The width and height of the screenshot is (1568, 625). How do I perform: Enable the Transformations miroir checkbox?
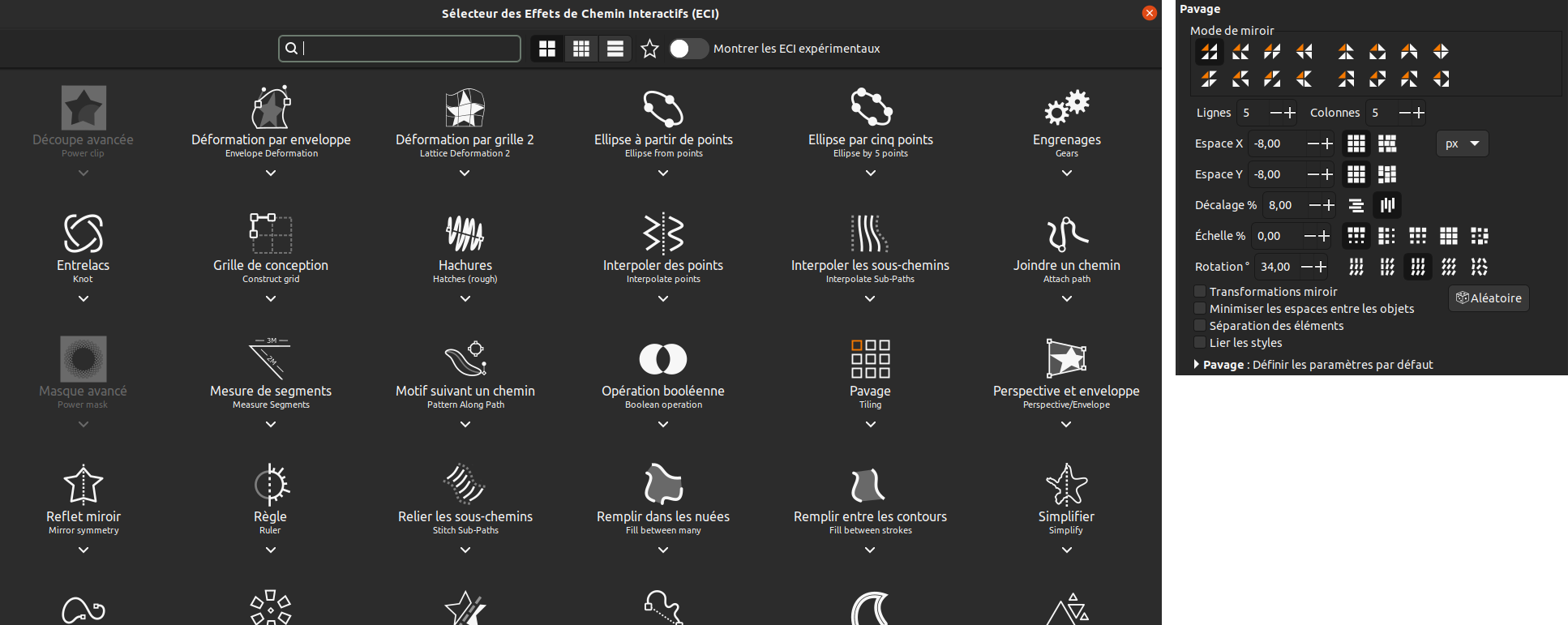[x=1200, y=291]
